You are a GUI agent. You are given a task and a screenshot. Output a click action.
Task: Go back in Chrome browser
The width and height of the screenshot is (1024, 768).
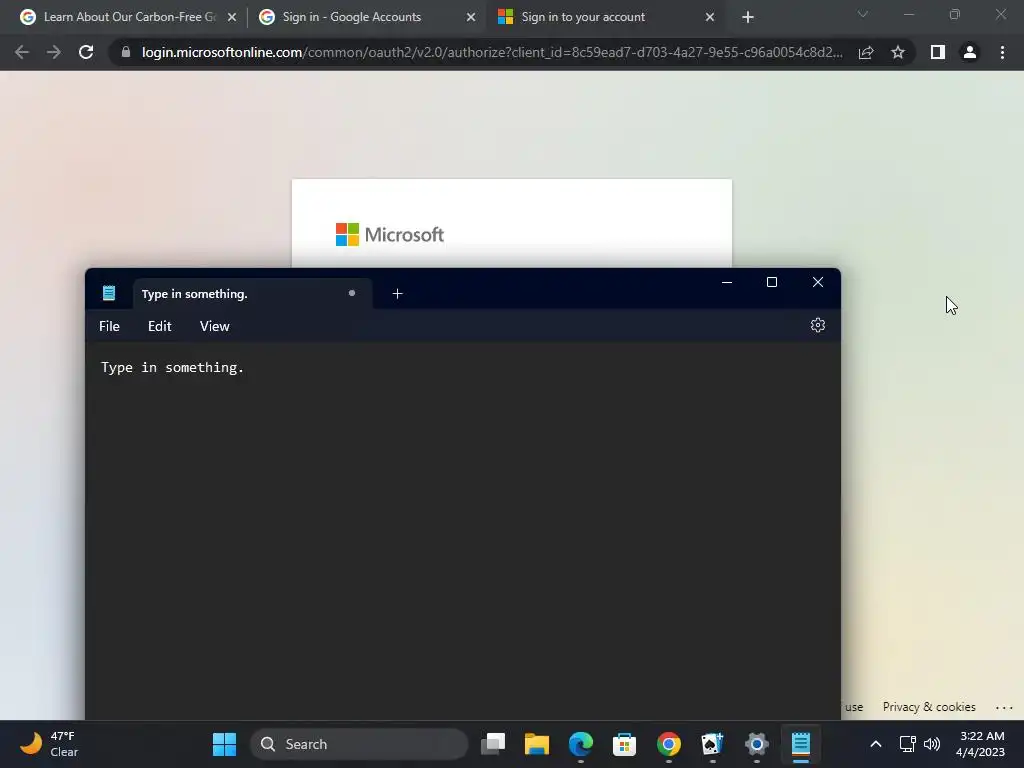coord(22,52)
